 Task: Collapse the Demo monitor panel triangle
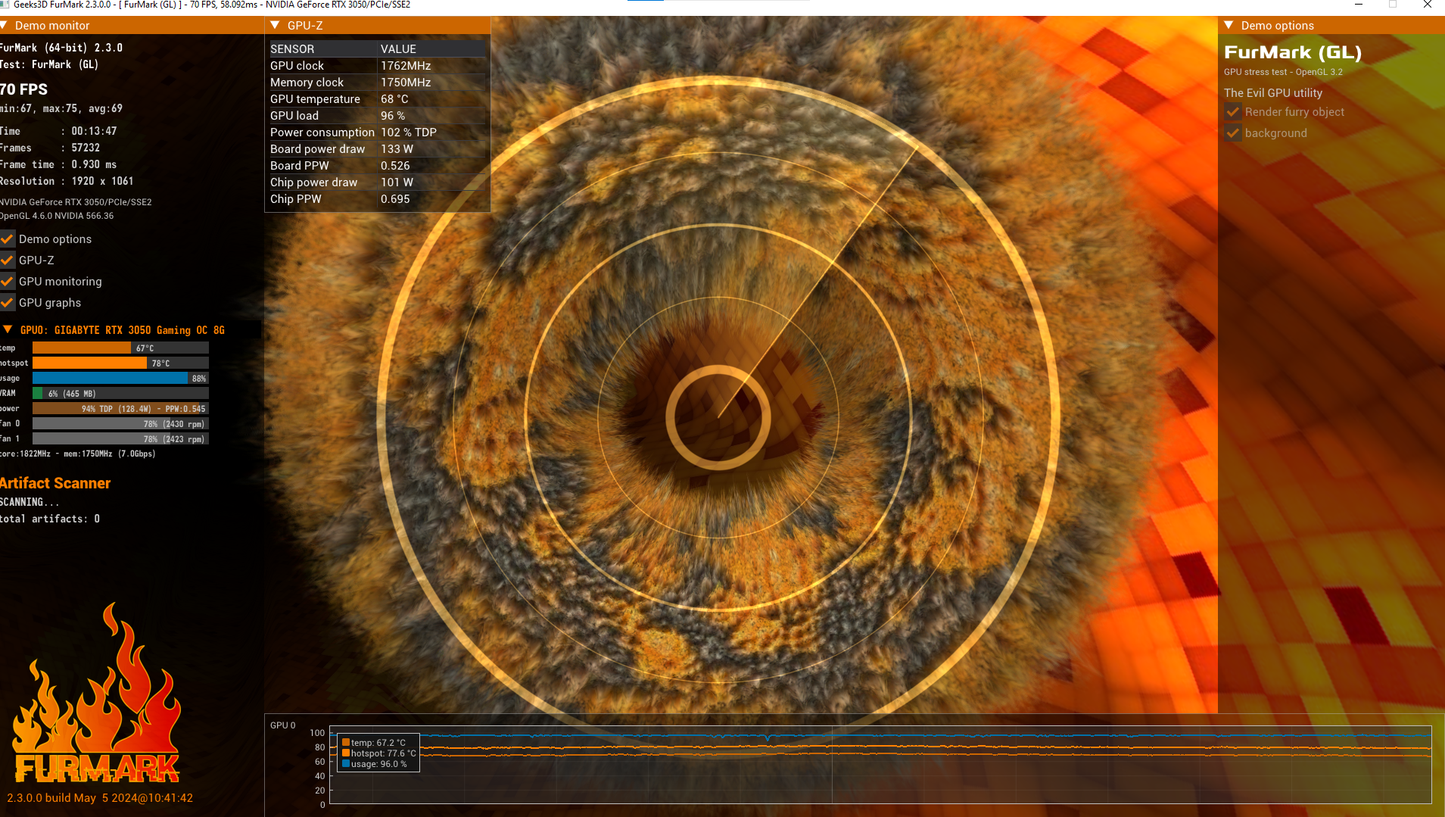click(4, 25)
